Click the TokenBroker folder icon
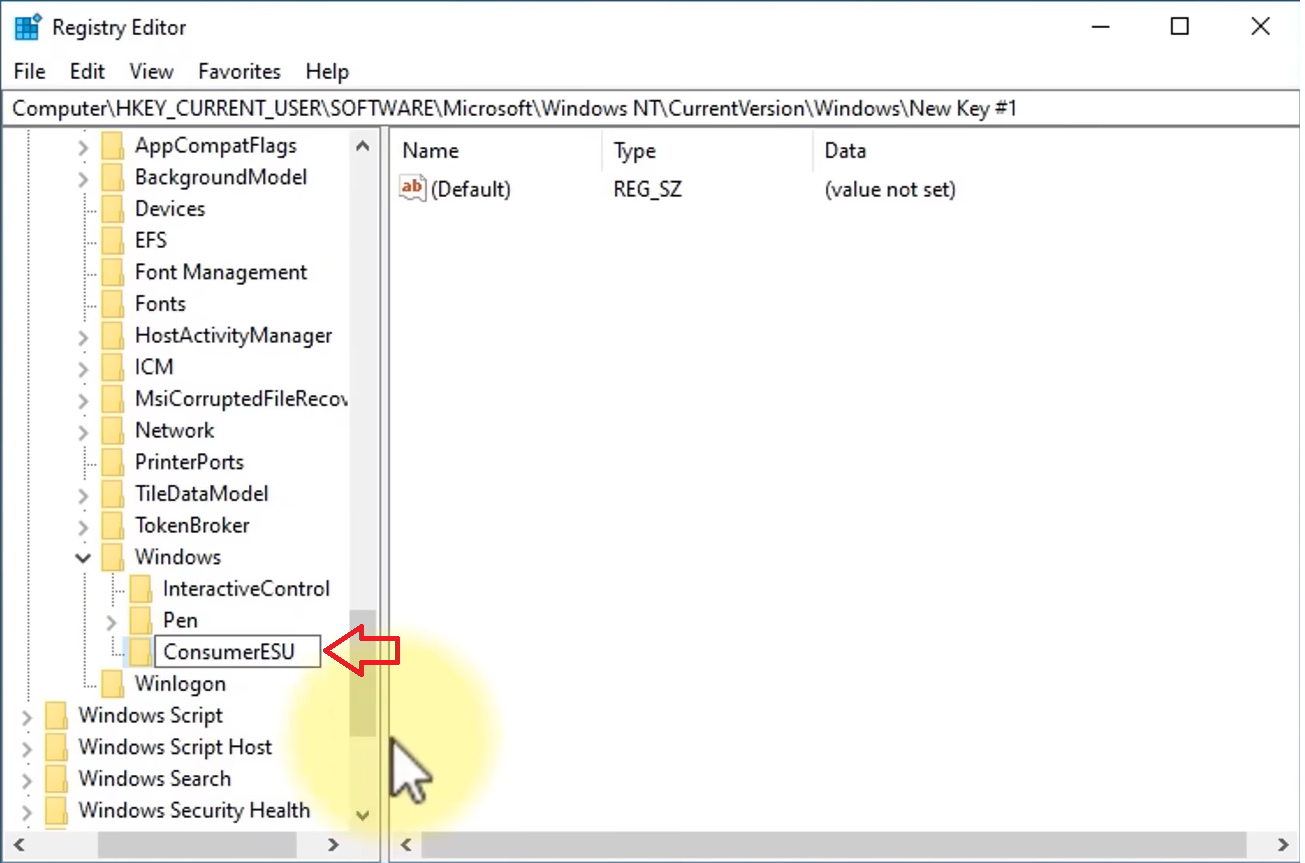The image size is (1305, 863). pyautogui.click(x=112, y=526)
